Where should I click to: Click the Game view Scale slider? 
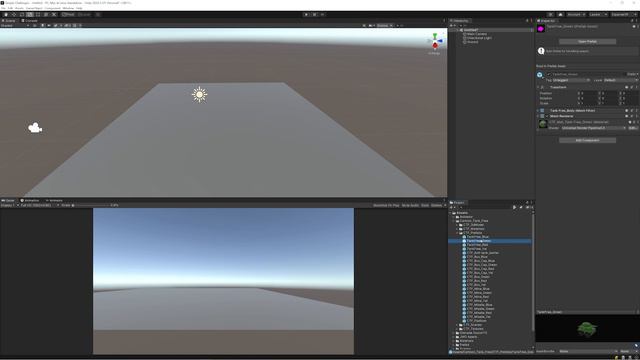tap(91, 205)
